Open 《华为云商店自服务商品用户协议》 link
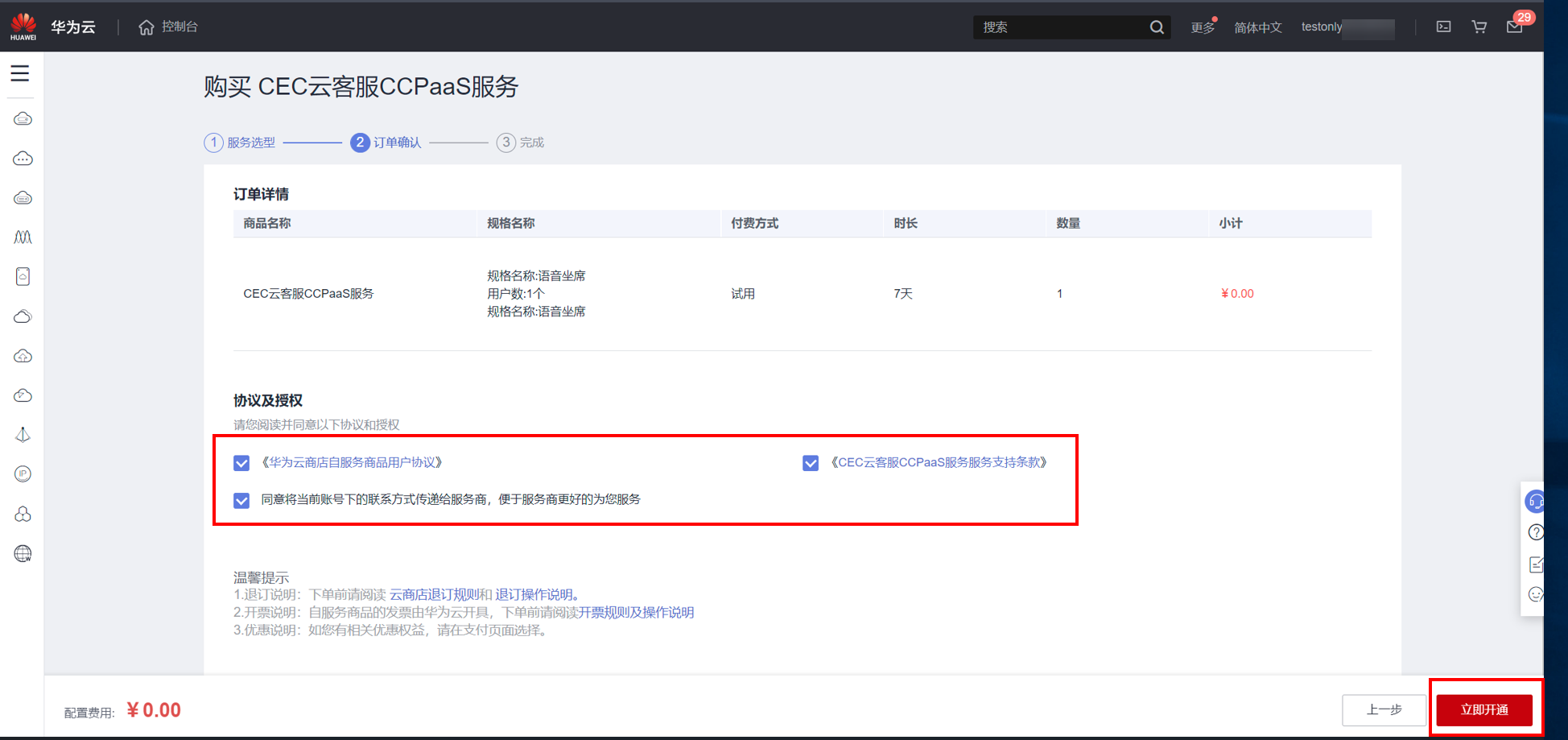Screen dimensions: 1568x740 coord(352,463)
